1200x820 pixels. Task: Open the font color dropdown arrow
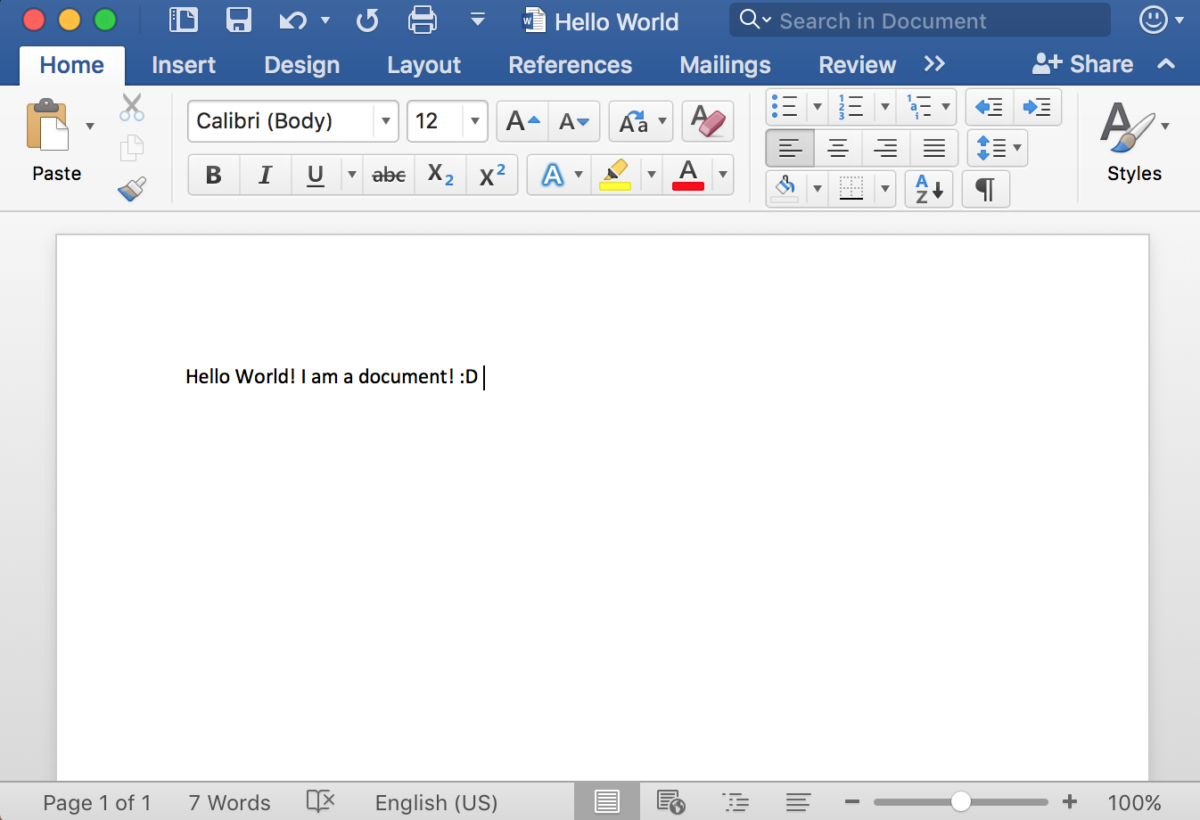(x=722, y=174)
